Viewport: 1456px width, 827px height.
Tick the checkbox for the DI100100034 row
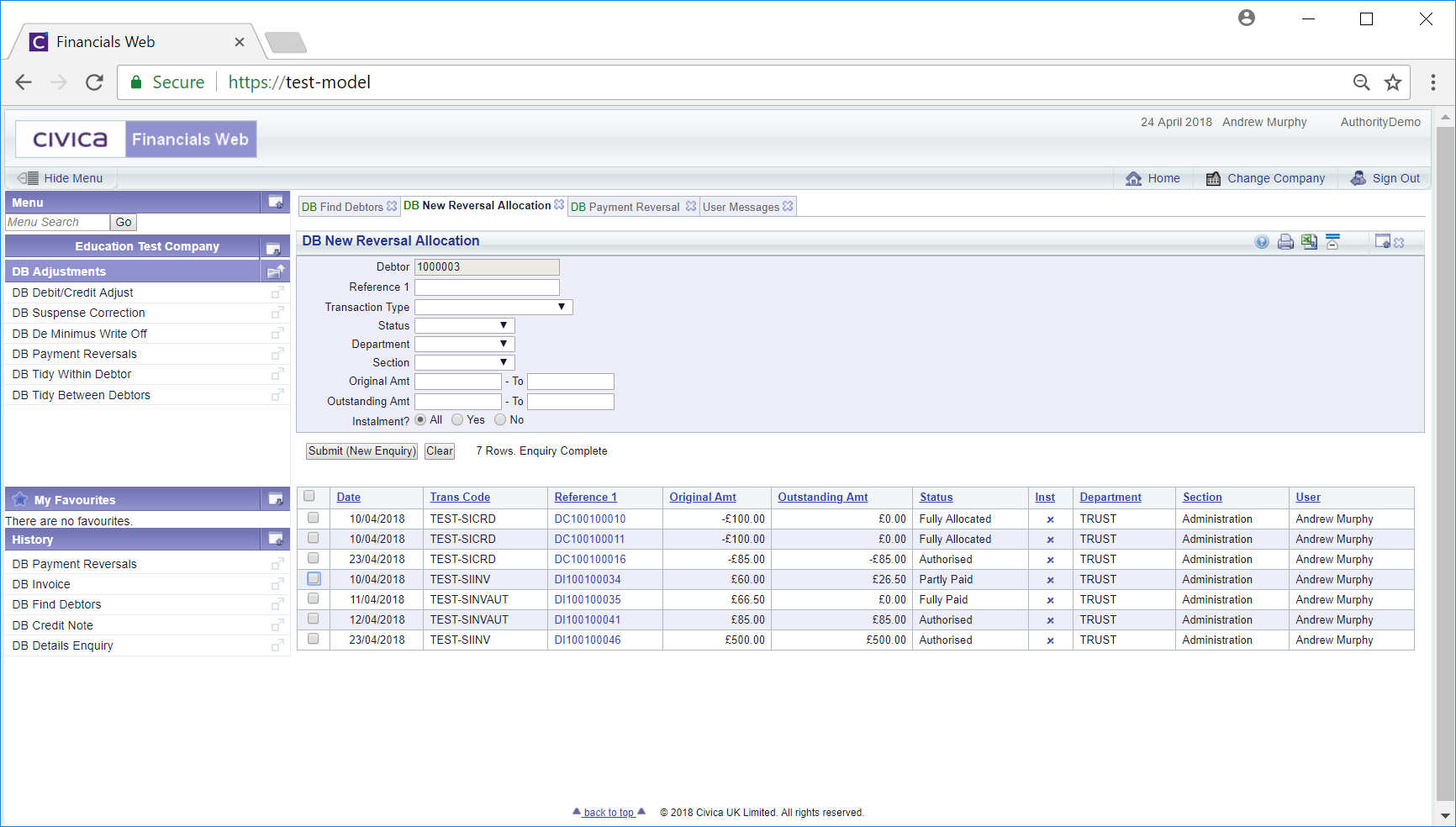coord(314,579)
